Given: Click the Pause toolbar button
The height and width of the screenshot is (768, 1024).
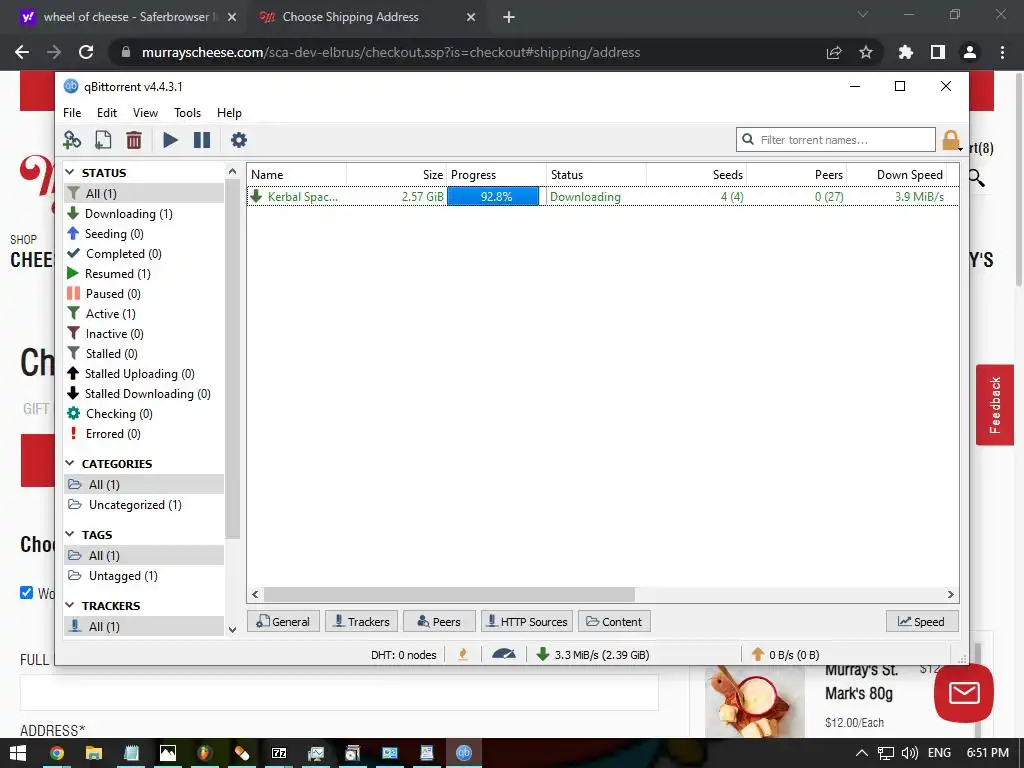Looking at the screenshot, I should (202, 140).
